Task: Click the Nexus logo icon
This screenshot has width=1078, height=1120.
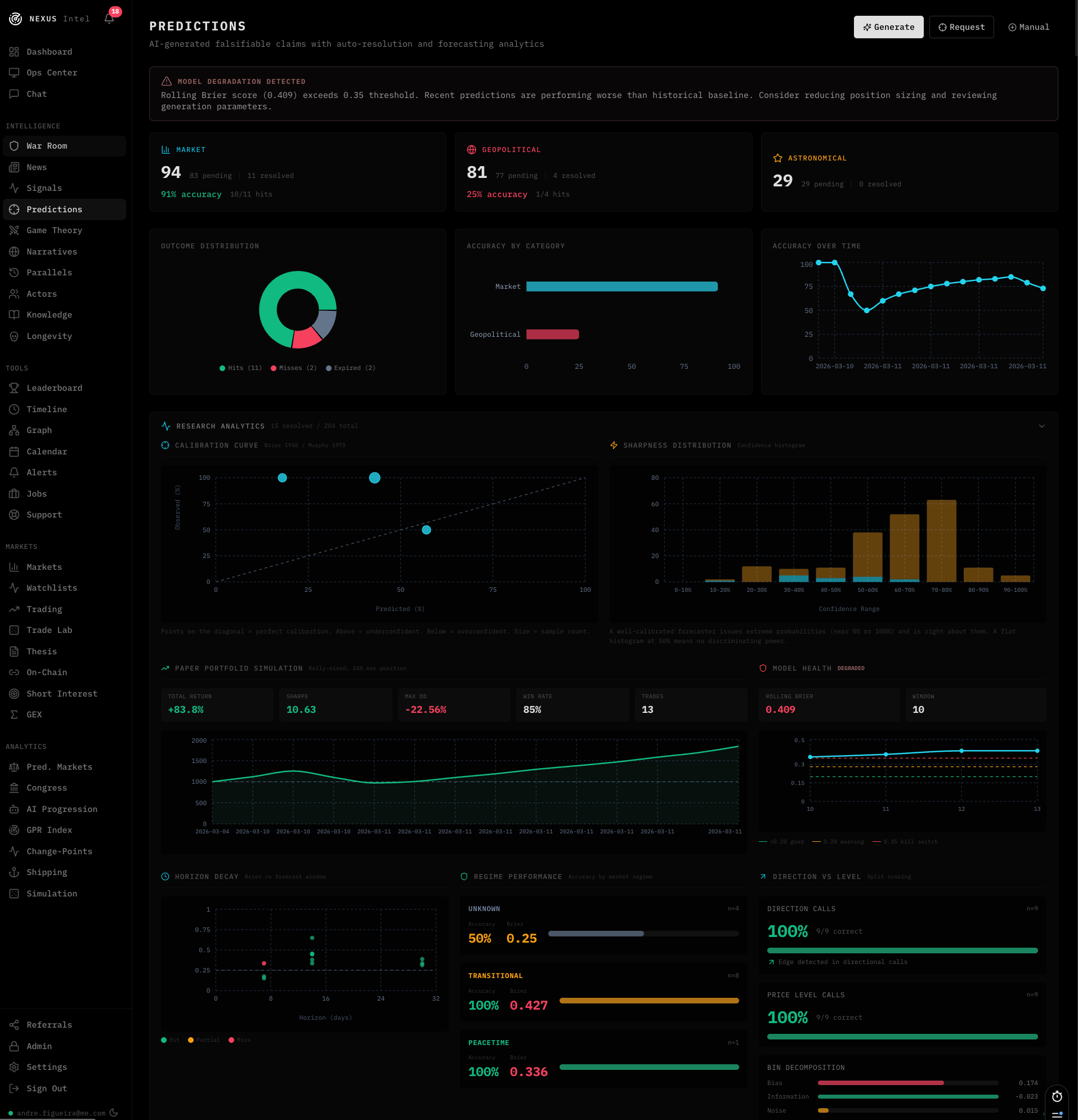Action: [15, 19]
